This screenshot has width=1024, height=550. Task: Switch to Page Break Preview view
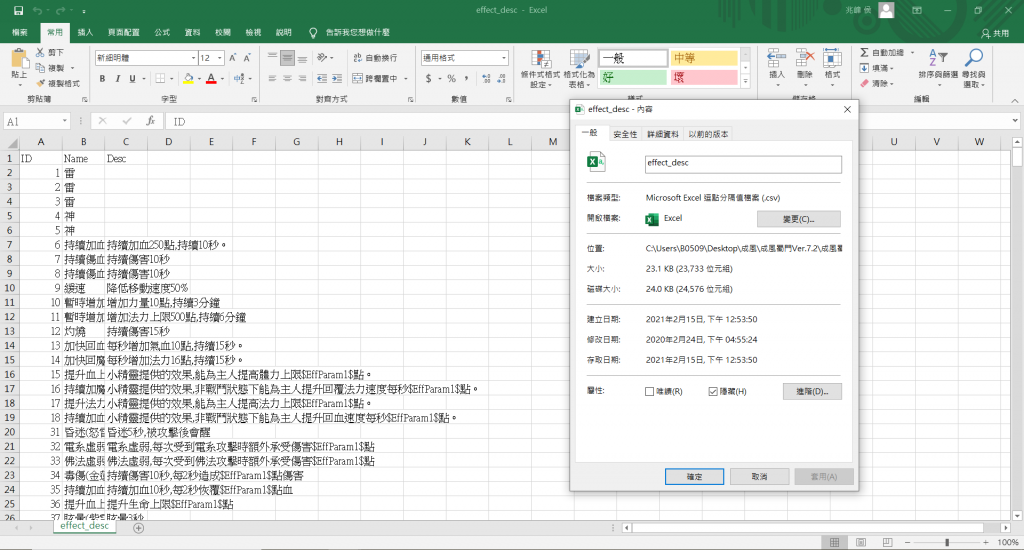tap(887, 542)
